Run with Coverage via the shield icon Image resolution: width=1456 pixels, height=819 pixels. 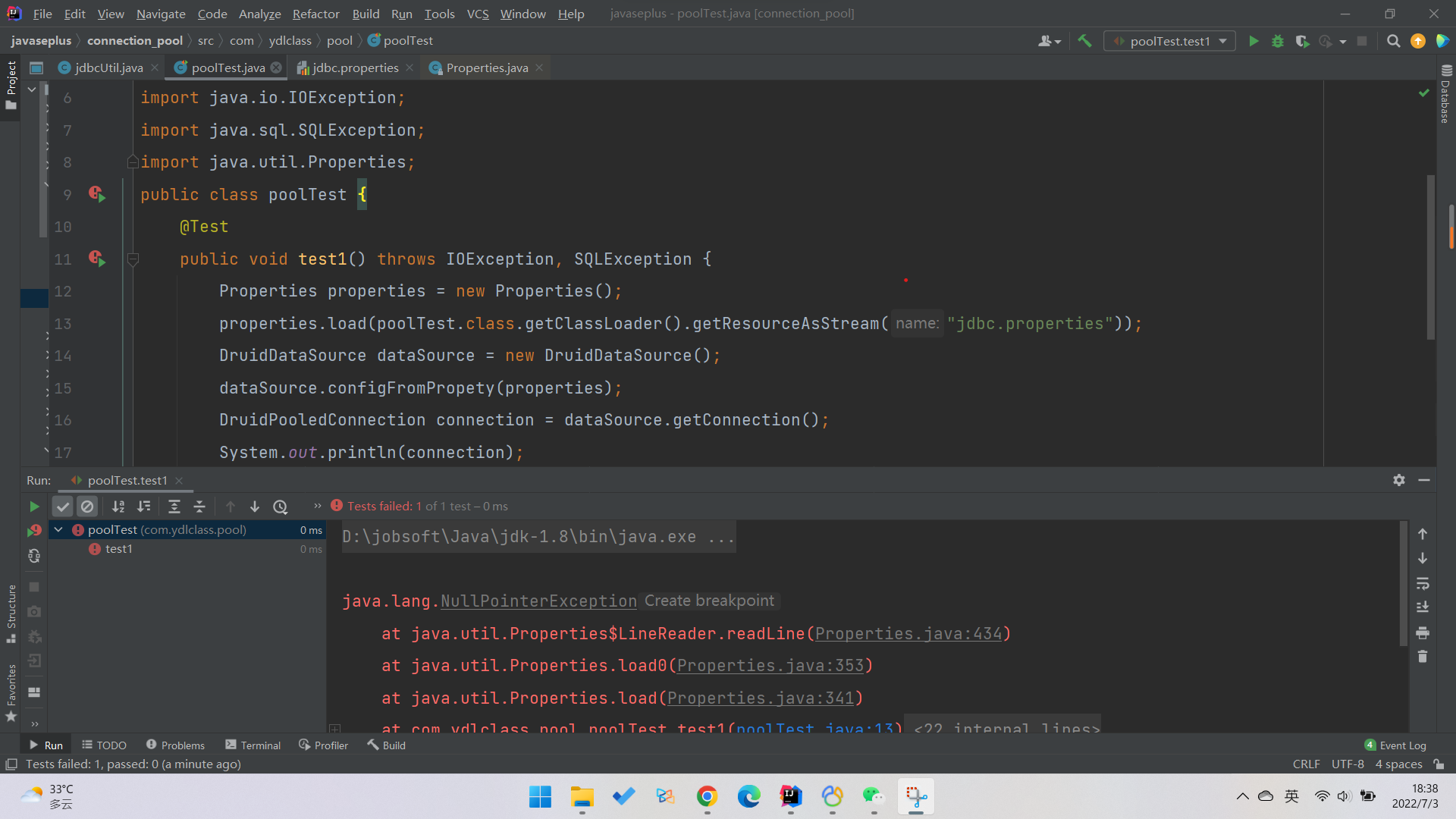click(x=1302, y=41)
